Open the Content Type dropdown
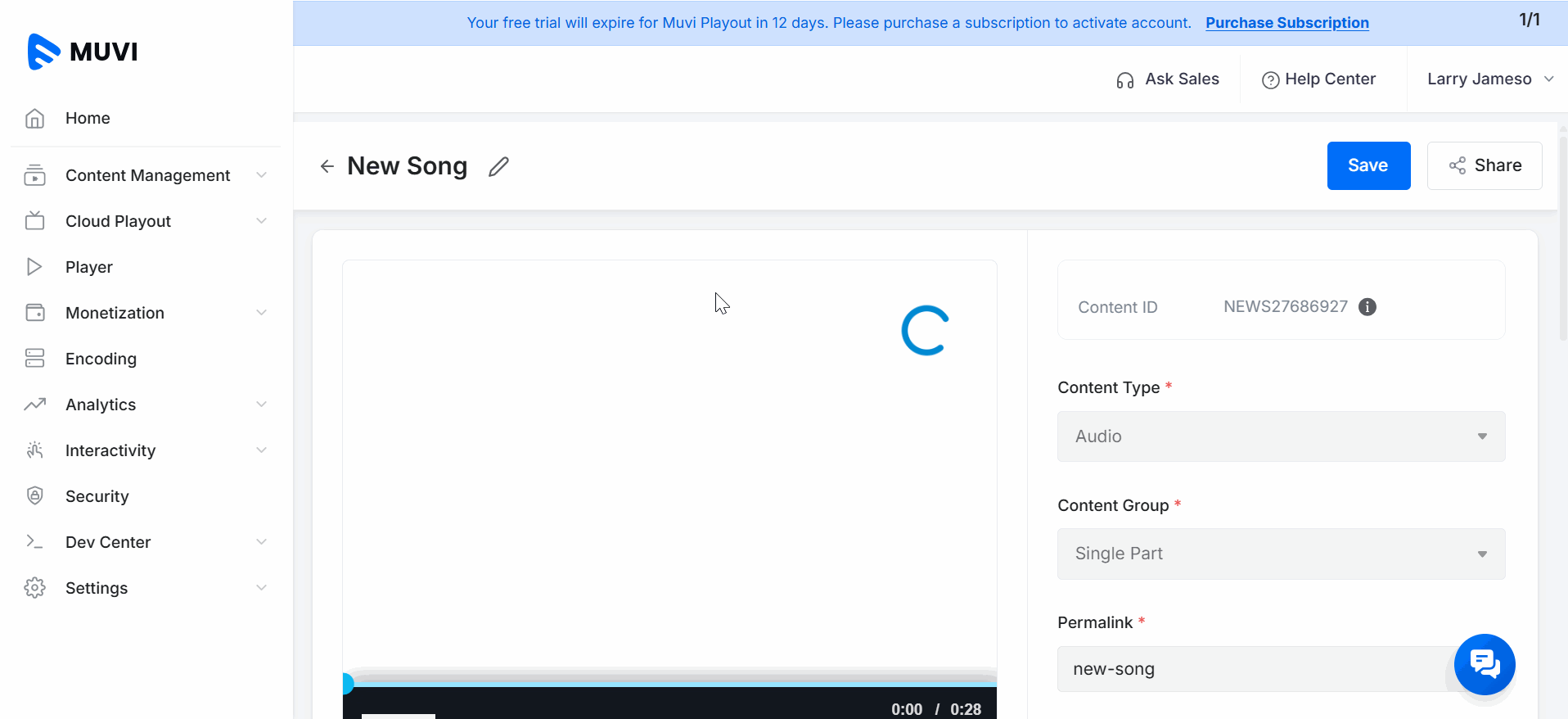Viewport: 1568px width, 719px height. [1281, 436]
